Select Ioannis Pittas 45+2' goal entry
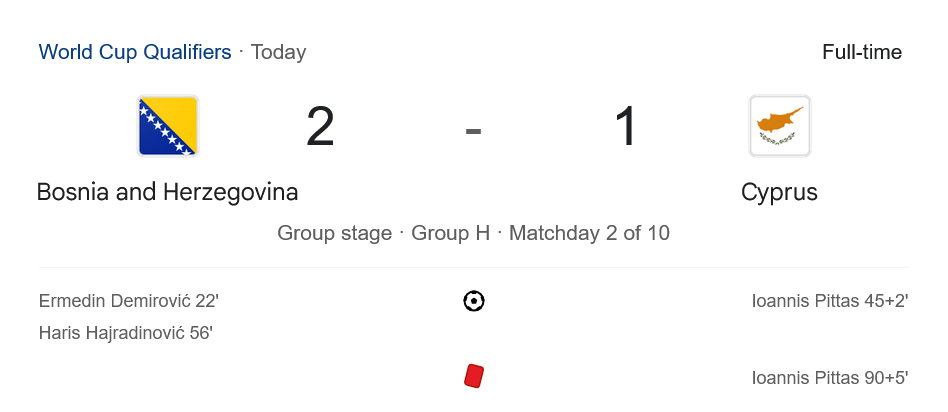 830,301
